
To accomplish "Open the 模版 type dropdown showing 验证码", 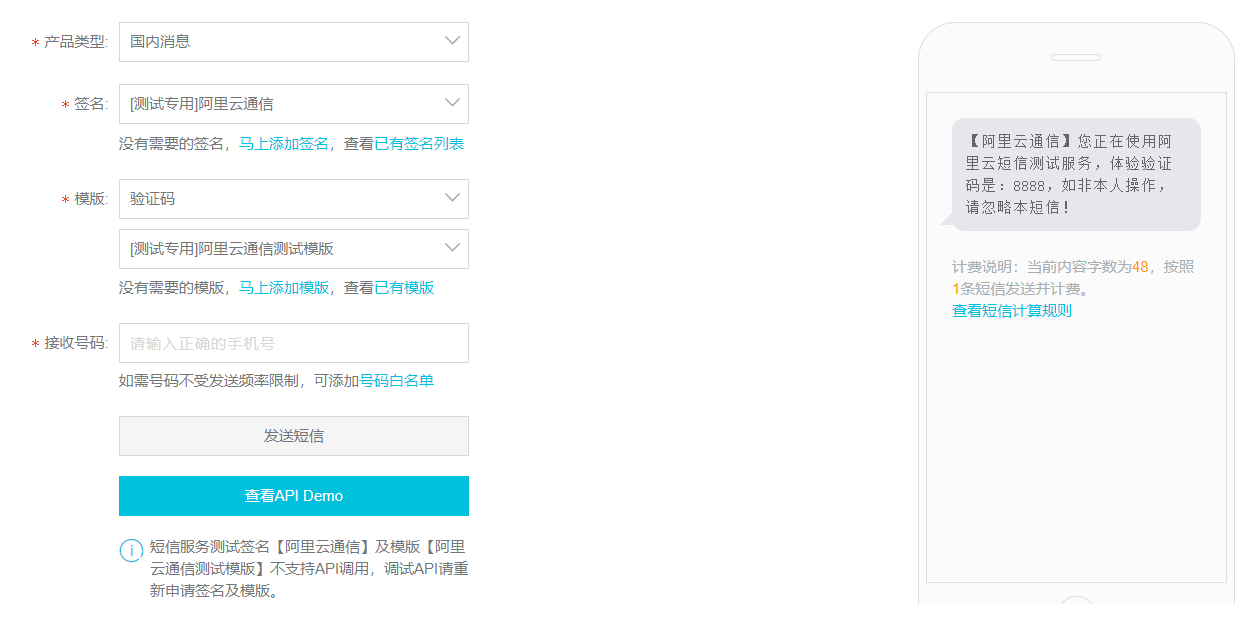I will tap(293, 199).
